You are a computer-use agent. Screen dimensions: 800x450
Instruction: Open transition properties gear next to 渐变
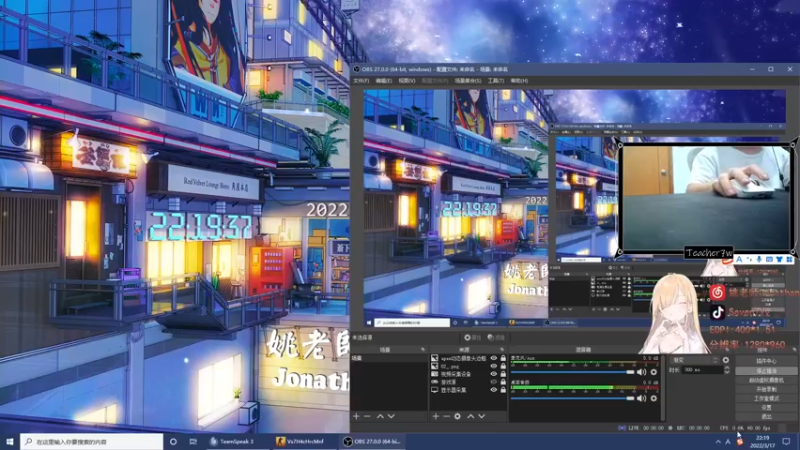pos(726,360)
